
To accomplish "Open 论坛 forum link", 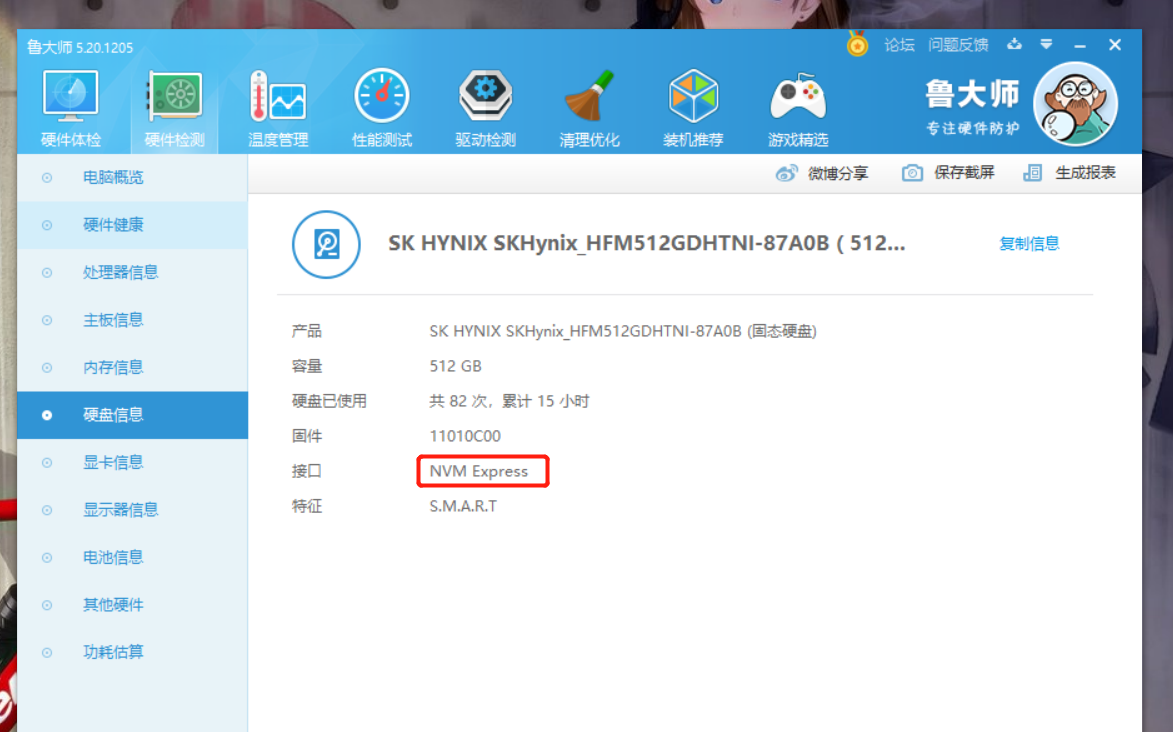I will (x=899, y=45).
